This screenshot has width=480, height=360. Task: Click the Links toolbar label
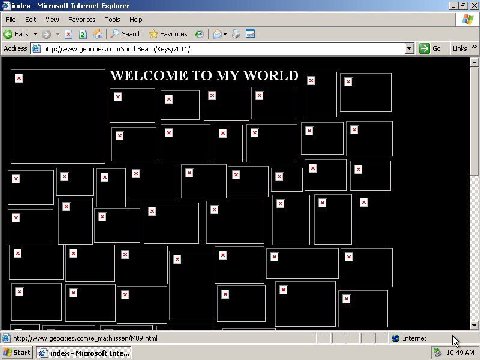[x=459, y=48]
